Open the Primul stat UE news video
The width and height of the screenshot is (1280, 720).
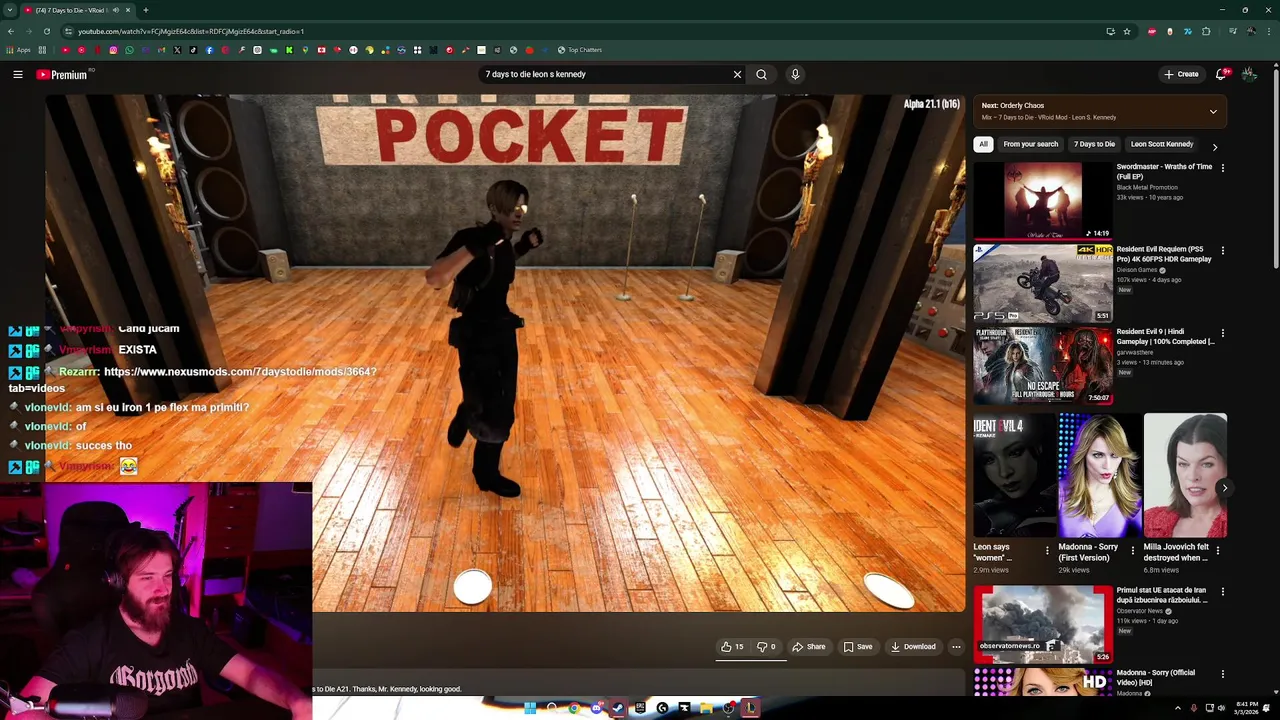[x=1043, y=625]
